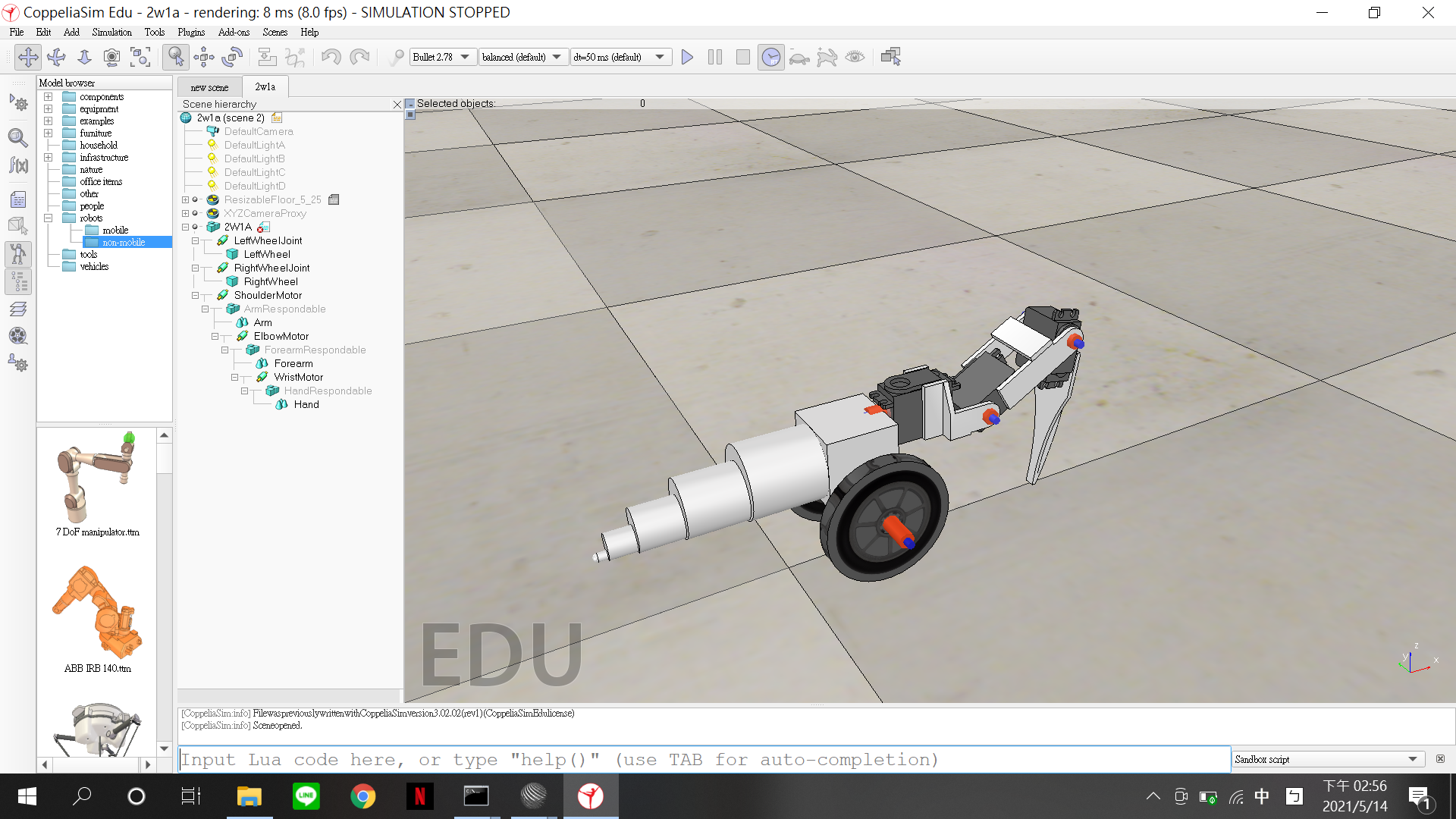Open the balanced (default) settings dropdown
Viewport: 1456px width, 819px height.
coord(523,57)
